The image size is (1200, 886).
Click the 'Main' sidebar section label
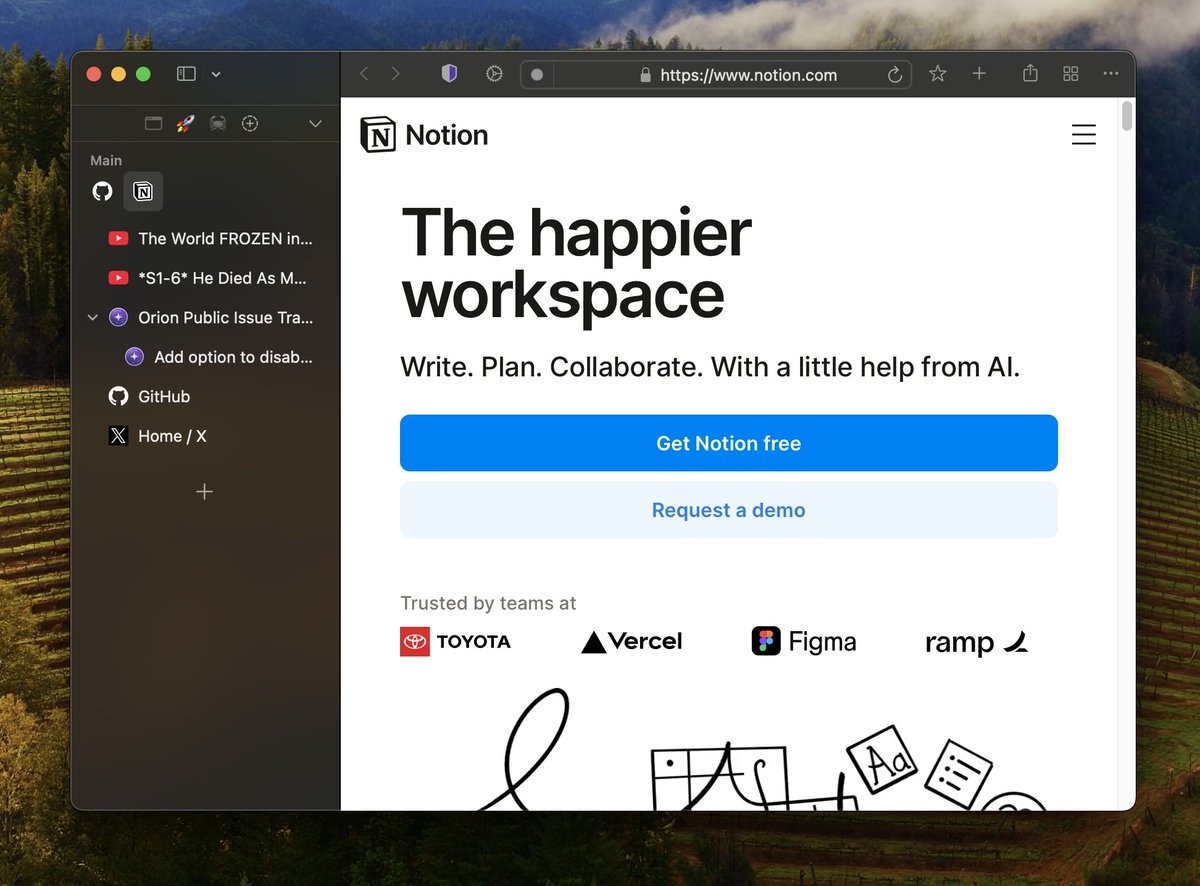106,160
